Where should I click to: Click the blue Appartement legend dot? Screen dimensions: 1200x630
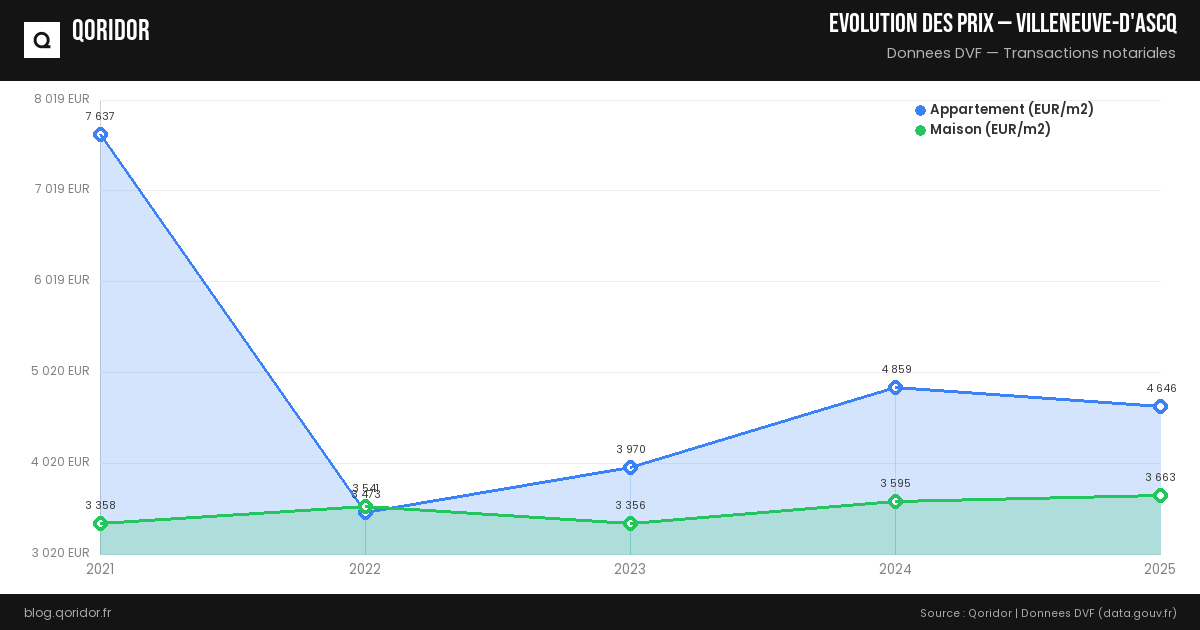pyautogui.click(x=920, y=110)
